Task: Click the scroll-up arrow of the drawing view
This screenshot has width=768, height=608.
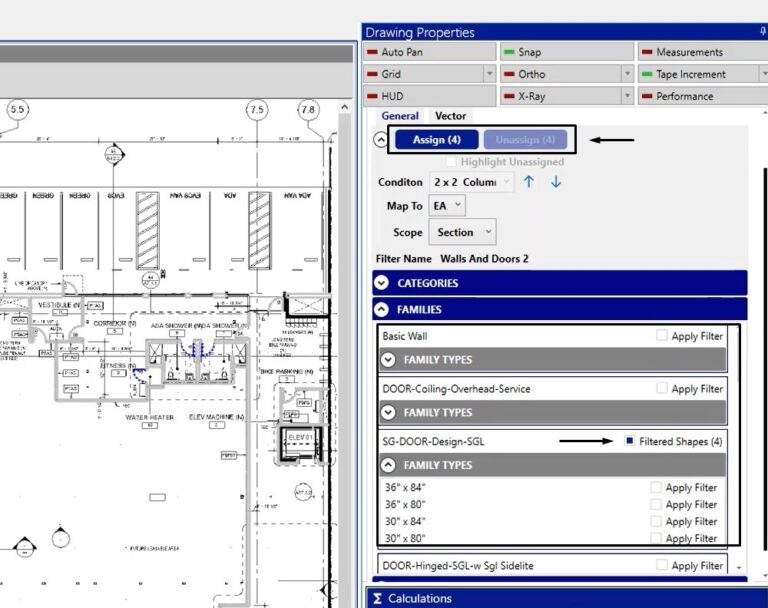Action: (345, 107)
